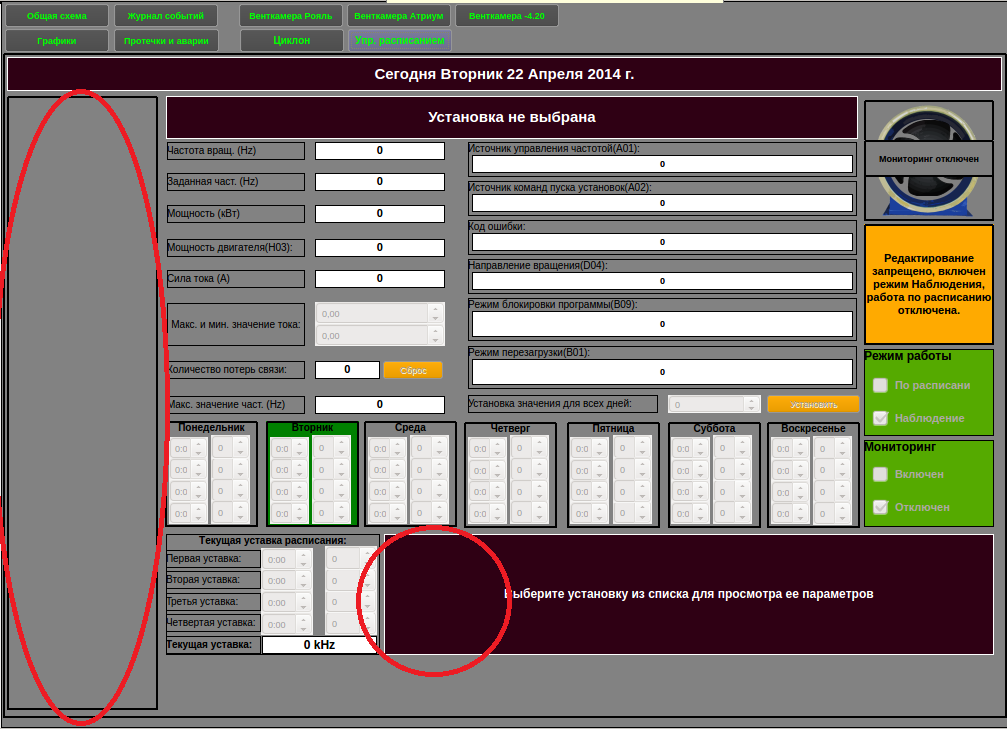The width and height of the screenshot is (1007, 729).
Task: Open the Графики page
Action: pyautogui.click(x=56, y=41)
